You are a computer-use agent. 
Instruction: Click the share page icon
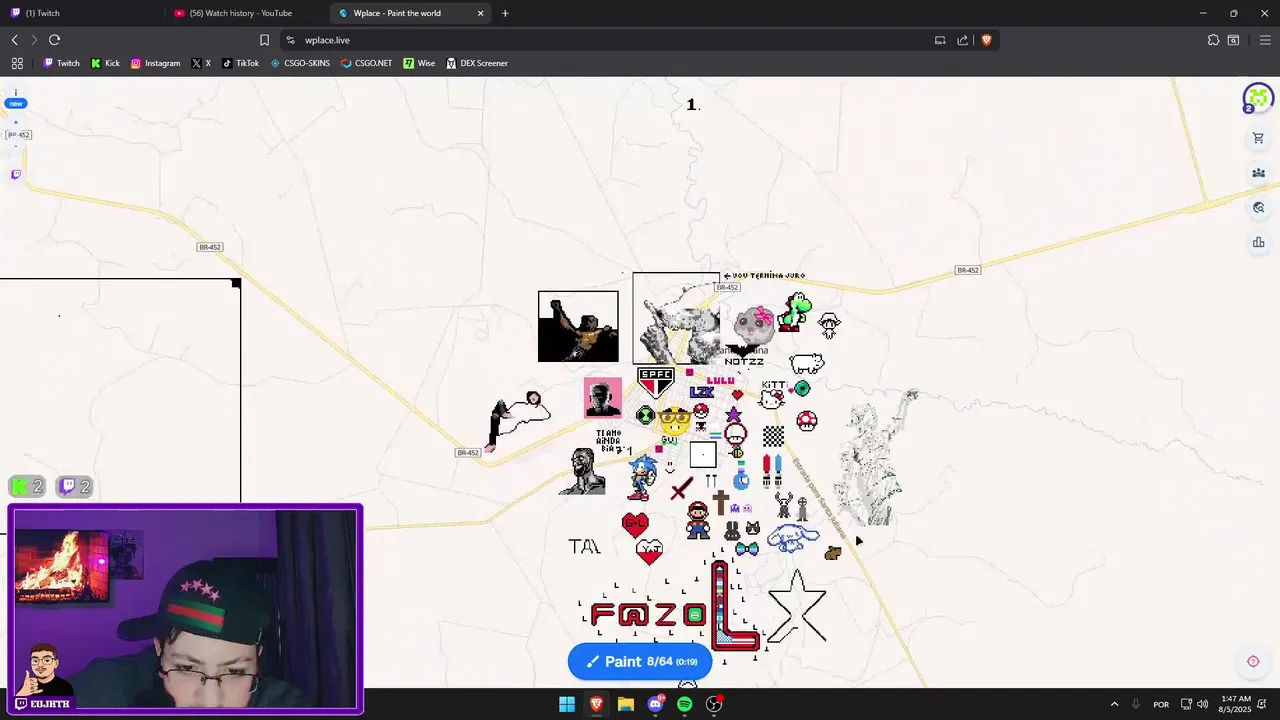962,40
